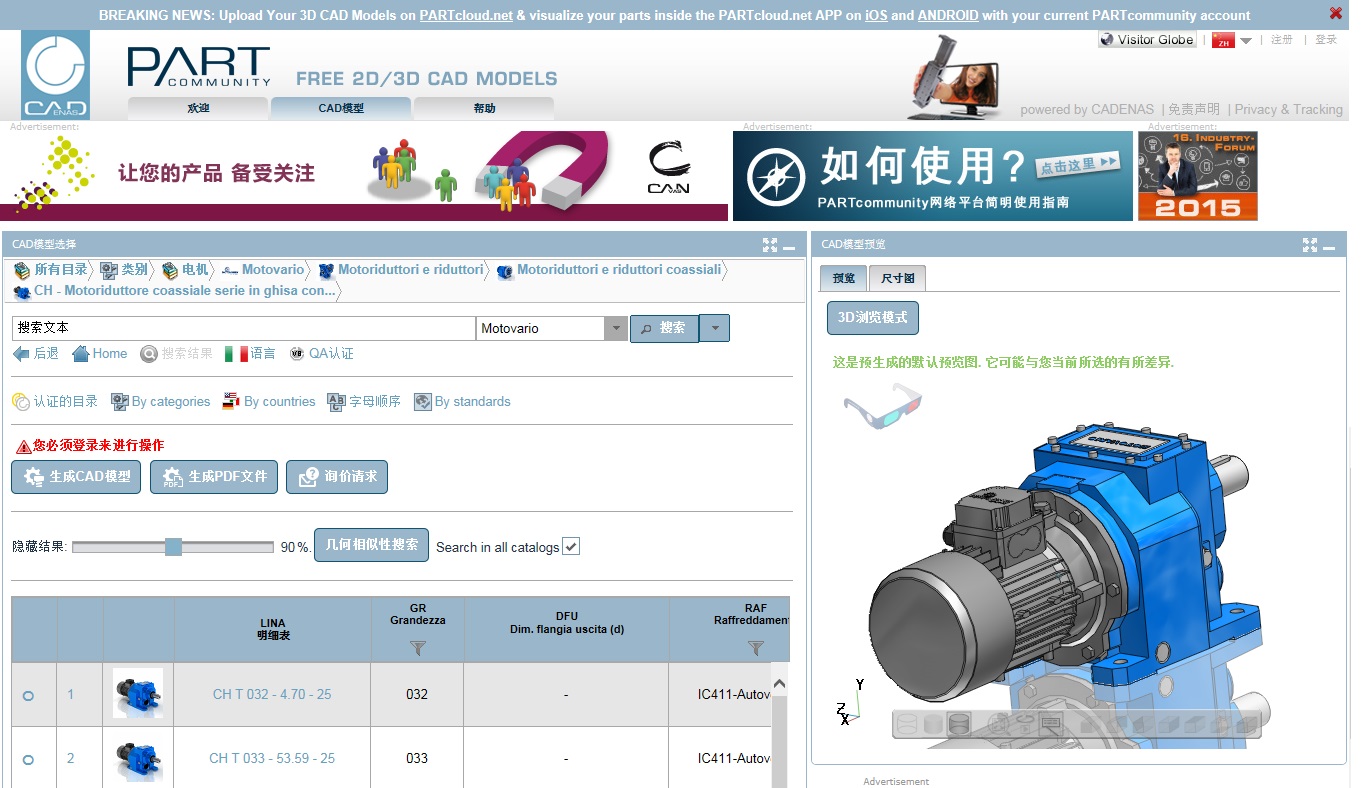Open the RAF Raffreddamento column filter

tap(756, 648)
